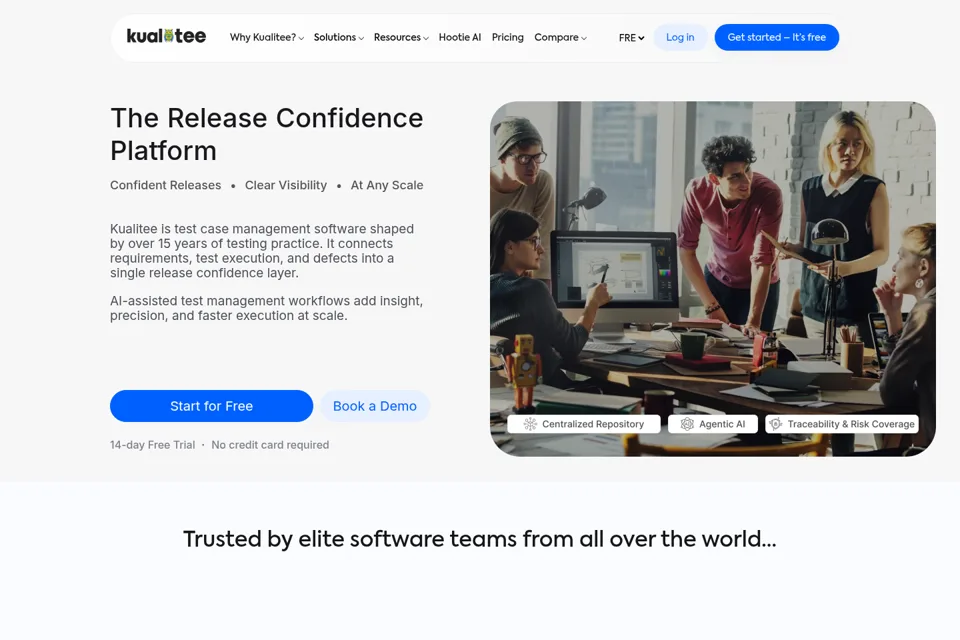This screenshot has width=960, height=640.
Task: Click the heading The Release Confidence Platform
Action: [267, 134]
